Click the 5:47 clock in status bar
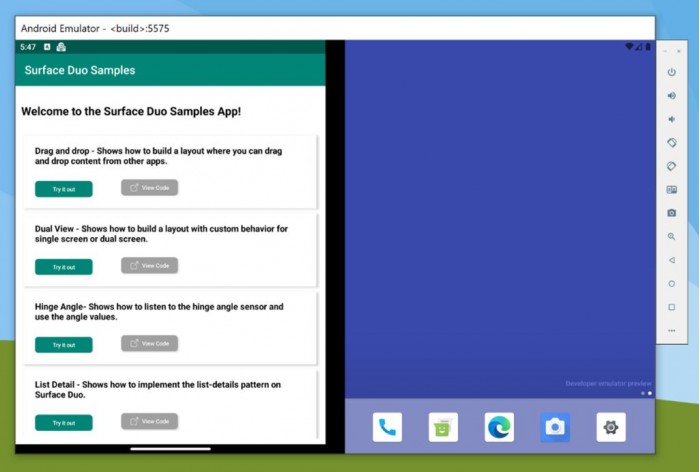This screenshot has height=472, width=700. point(28,47)
